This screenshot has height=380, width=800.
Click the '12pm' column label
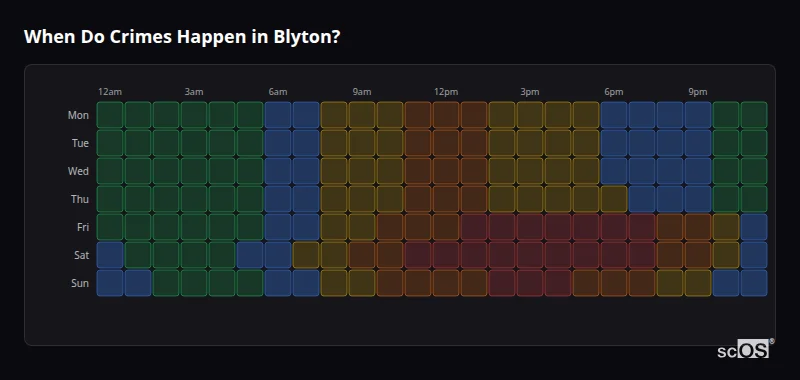click(446, 92)
